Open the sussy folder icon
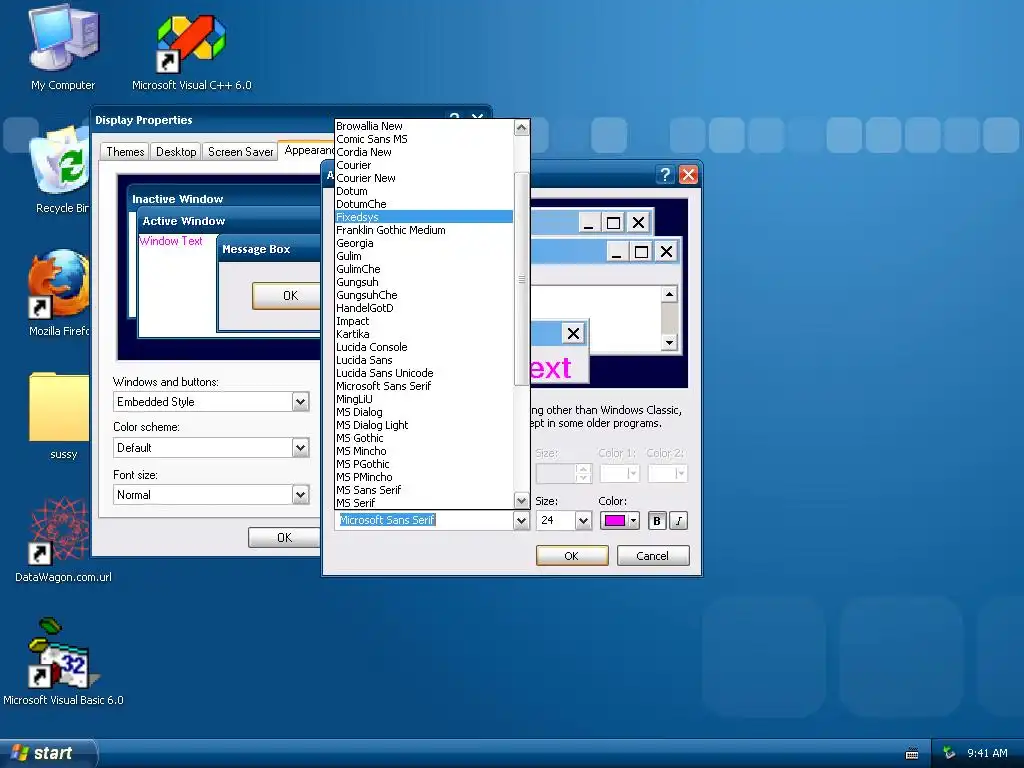1024x768 pixels. pos(60,415)
